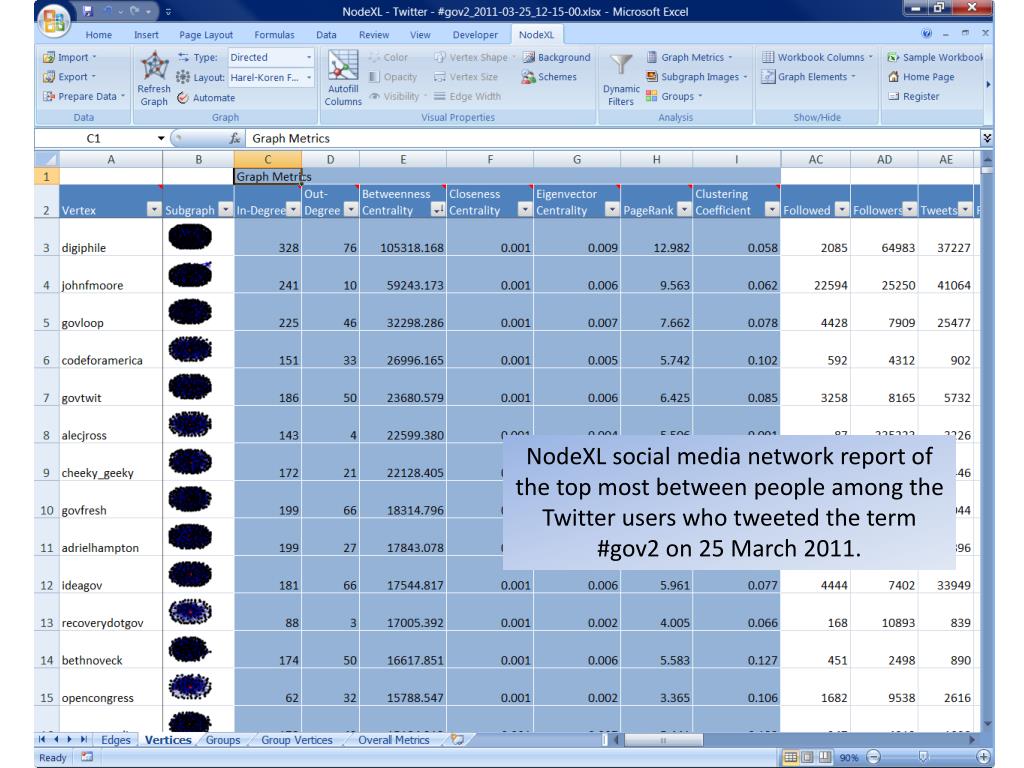The image size is (1024, 768).
Task: Open the Import menu
Action: pos(70,57)
